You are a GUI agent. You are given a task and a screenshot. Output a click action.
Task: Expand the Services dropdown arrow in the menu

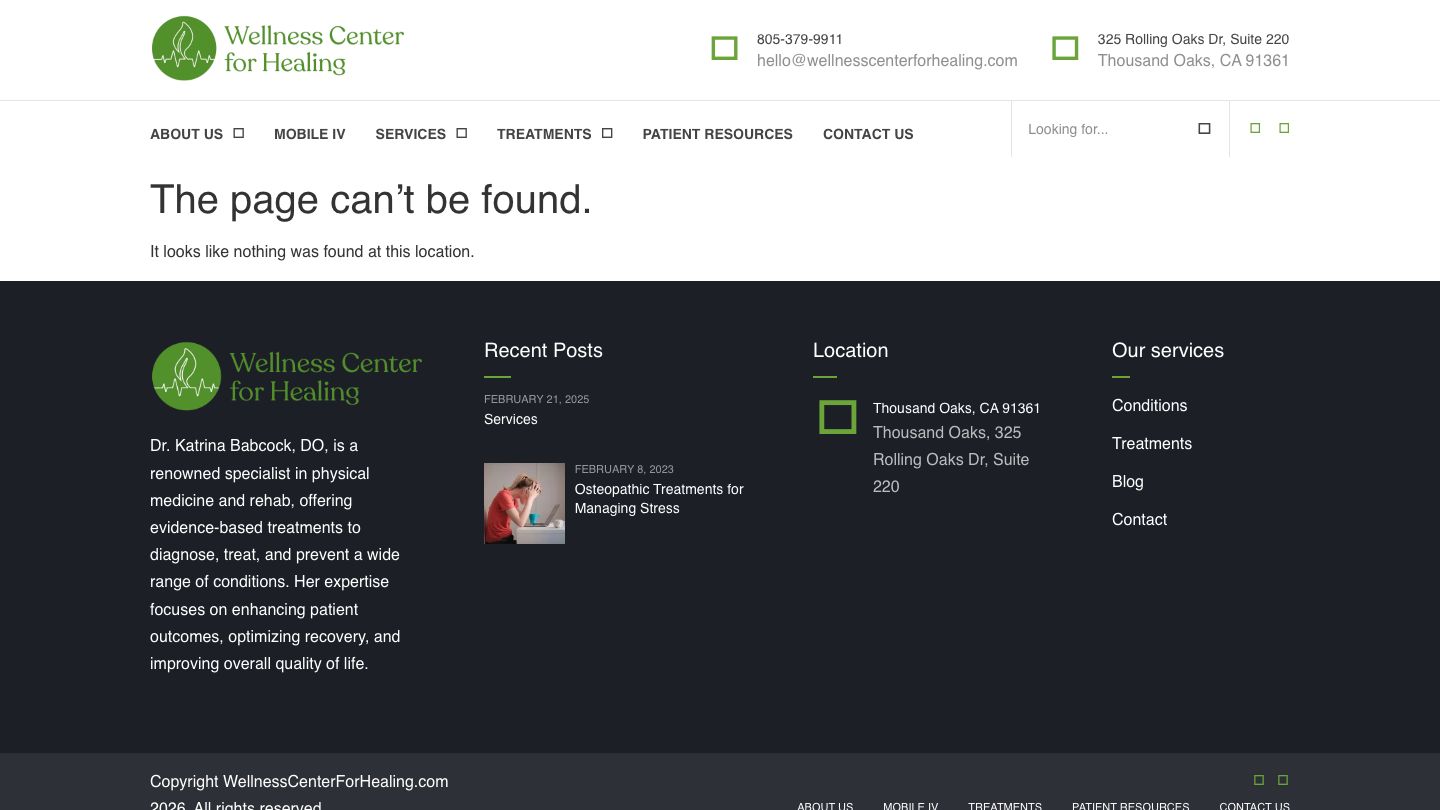point(461,133)
